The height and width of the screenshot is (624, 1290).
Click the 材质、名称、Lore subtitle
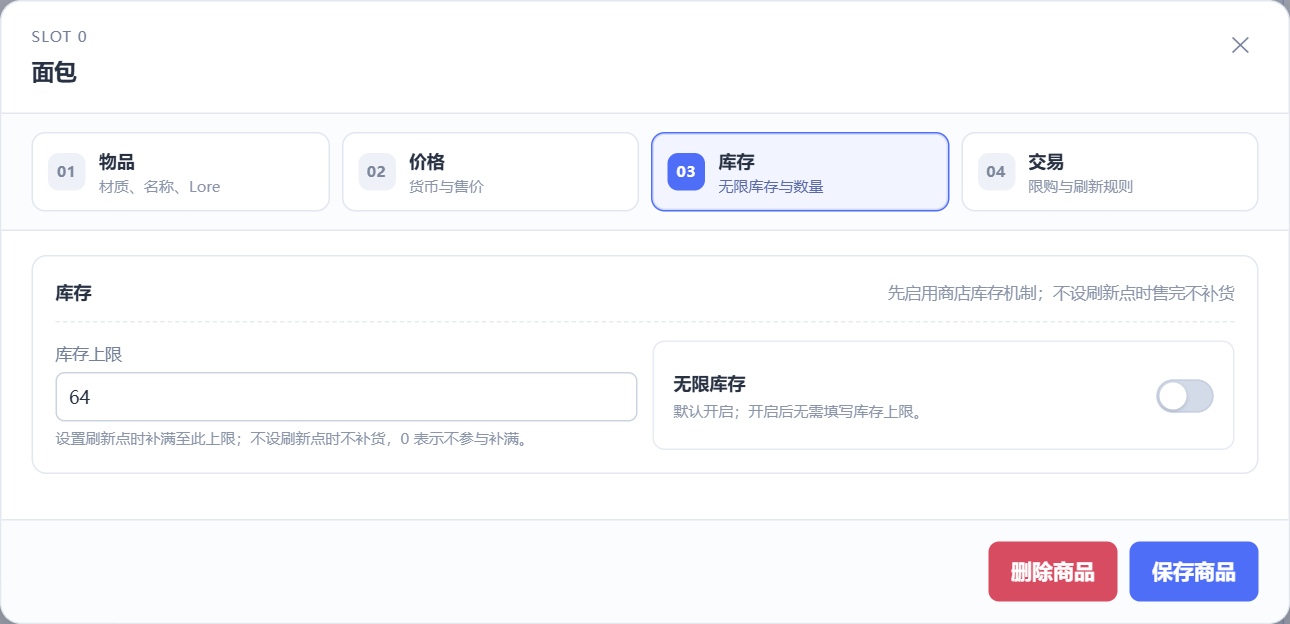159,187
